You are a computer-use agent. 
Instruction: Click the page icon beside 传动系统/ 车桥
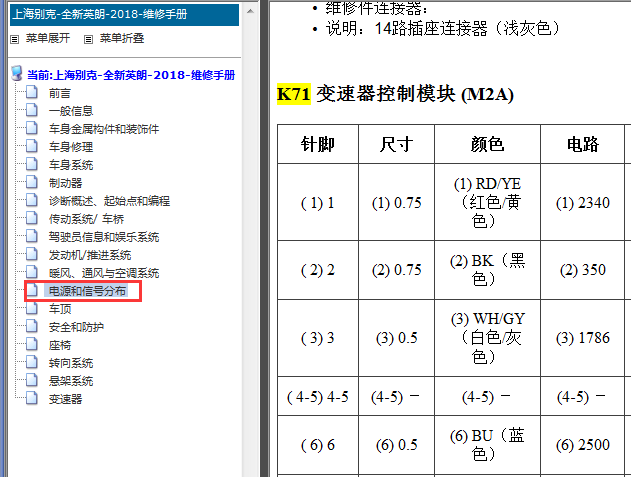pyautogui.click(x=32, y=218)
